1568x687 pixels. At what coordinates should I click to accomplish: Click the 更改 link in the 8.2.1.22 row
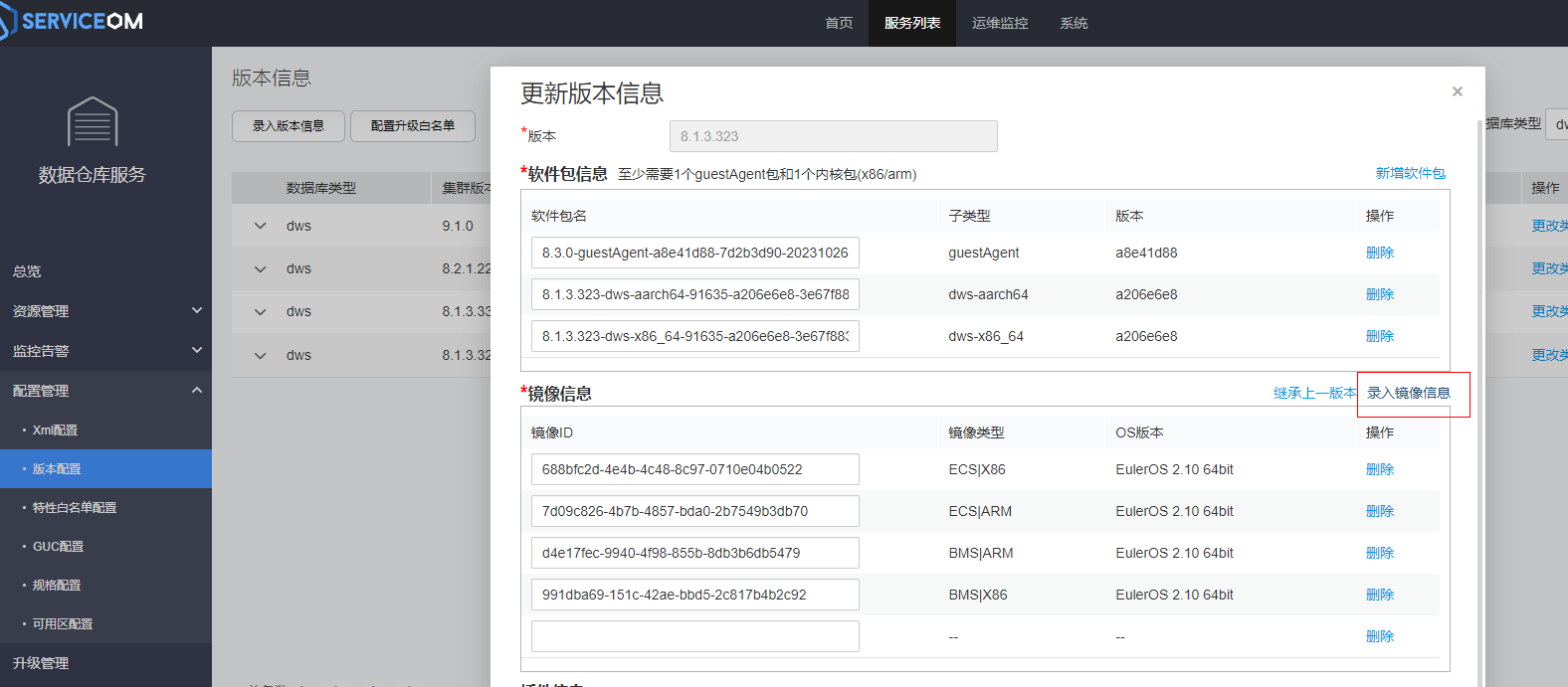[x=1549, y=268]
